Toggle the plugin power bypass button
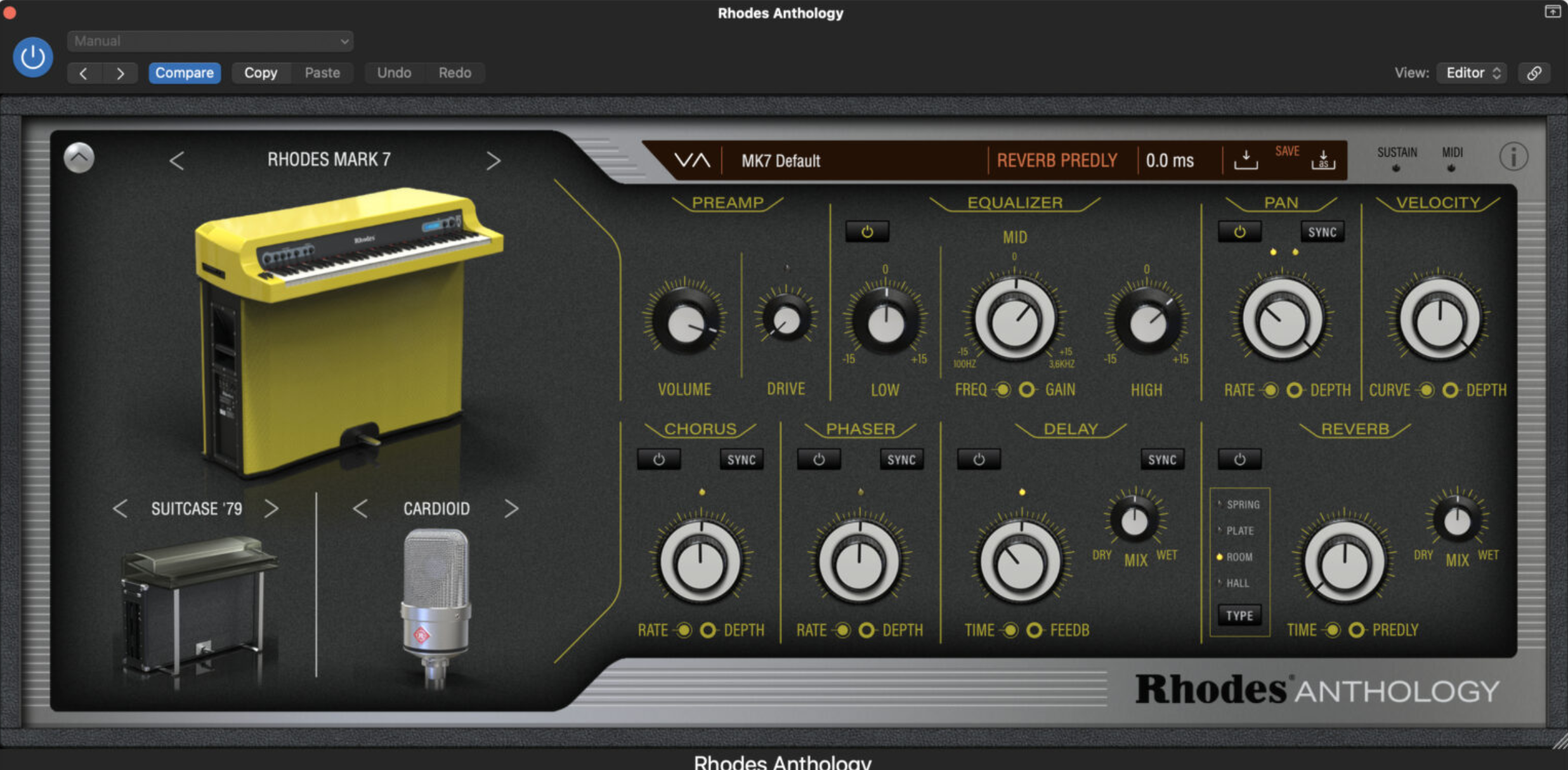This screenshot has width=1568, height=770. click(x=32, y=58)
